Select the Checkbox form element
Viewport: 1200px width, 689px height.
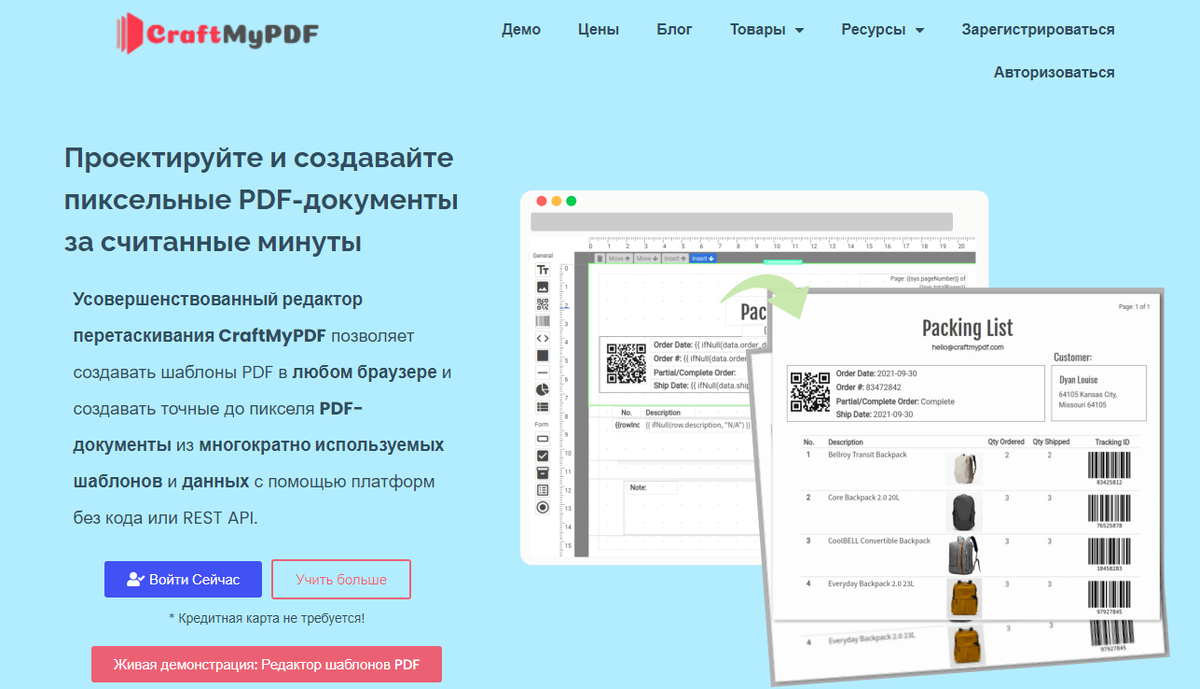(541, 456)
